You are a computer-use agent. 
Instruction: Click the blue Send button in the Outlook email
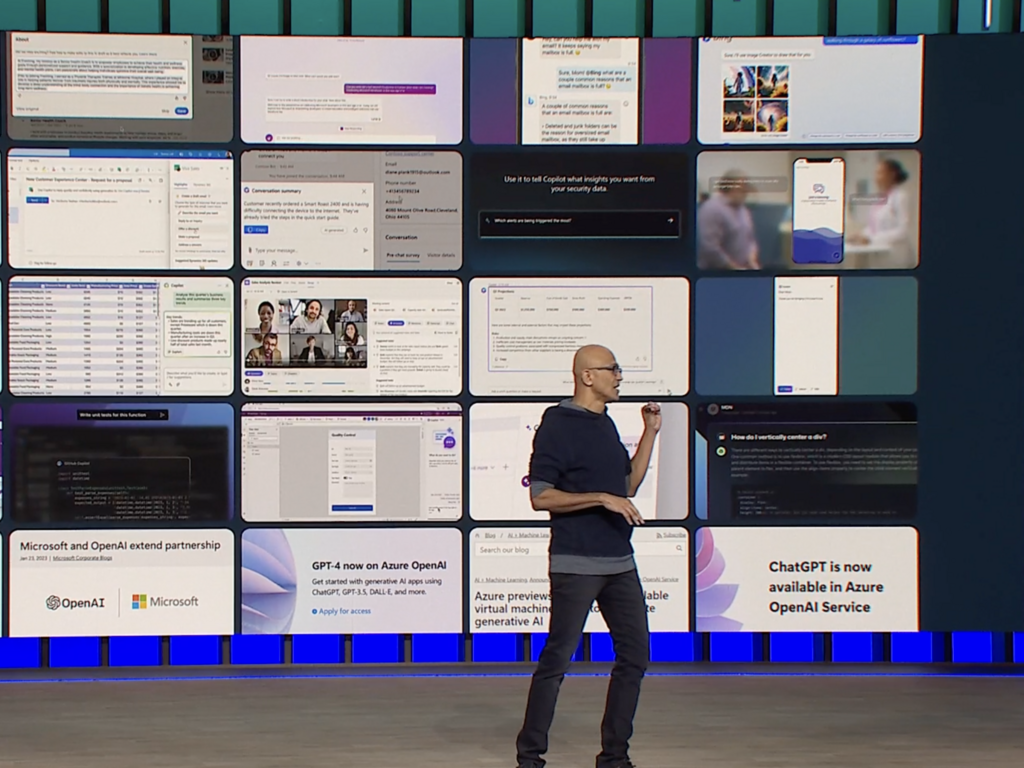point(36,200)
